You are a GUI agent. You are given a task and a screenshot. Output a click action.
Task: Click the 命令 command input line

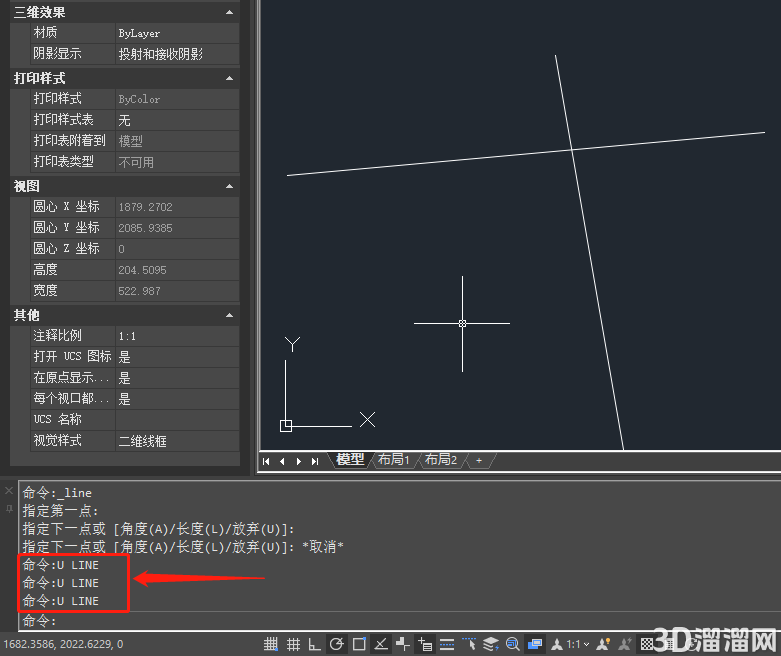tap(398, 621)
